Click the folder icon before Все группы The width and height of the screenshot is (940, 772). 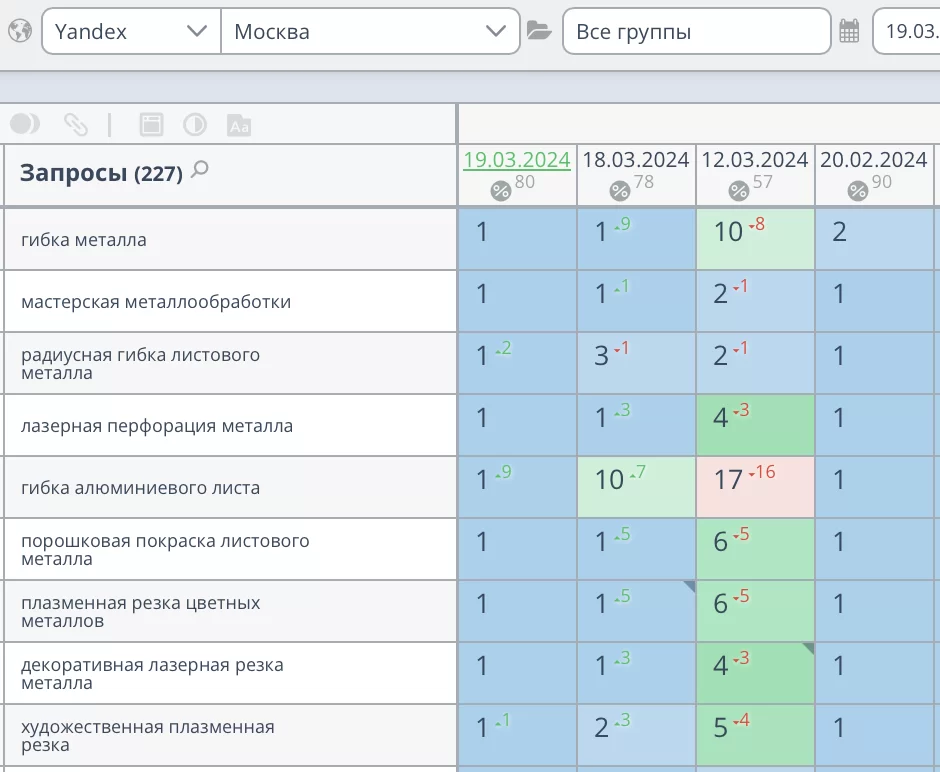point(539,31)
